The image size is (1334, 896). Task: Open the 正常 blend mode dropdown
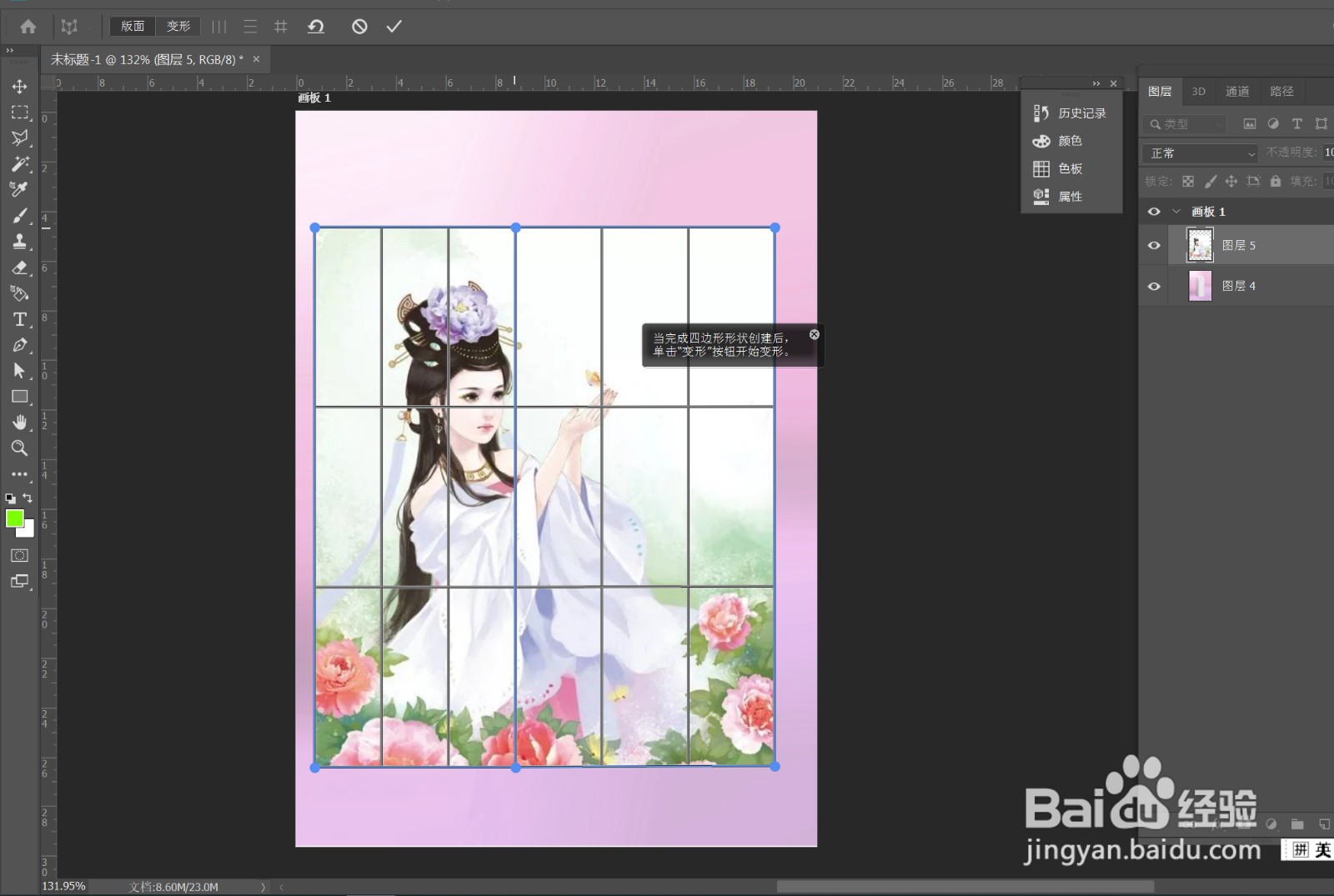(1200, 153)
